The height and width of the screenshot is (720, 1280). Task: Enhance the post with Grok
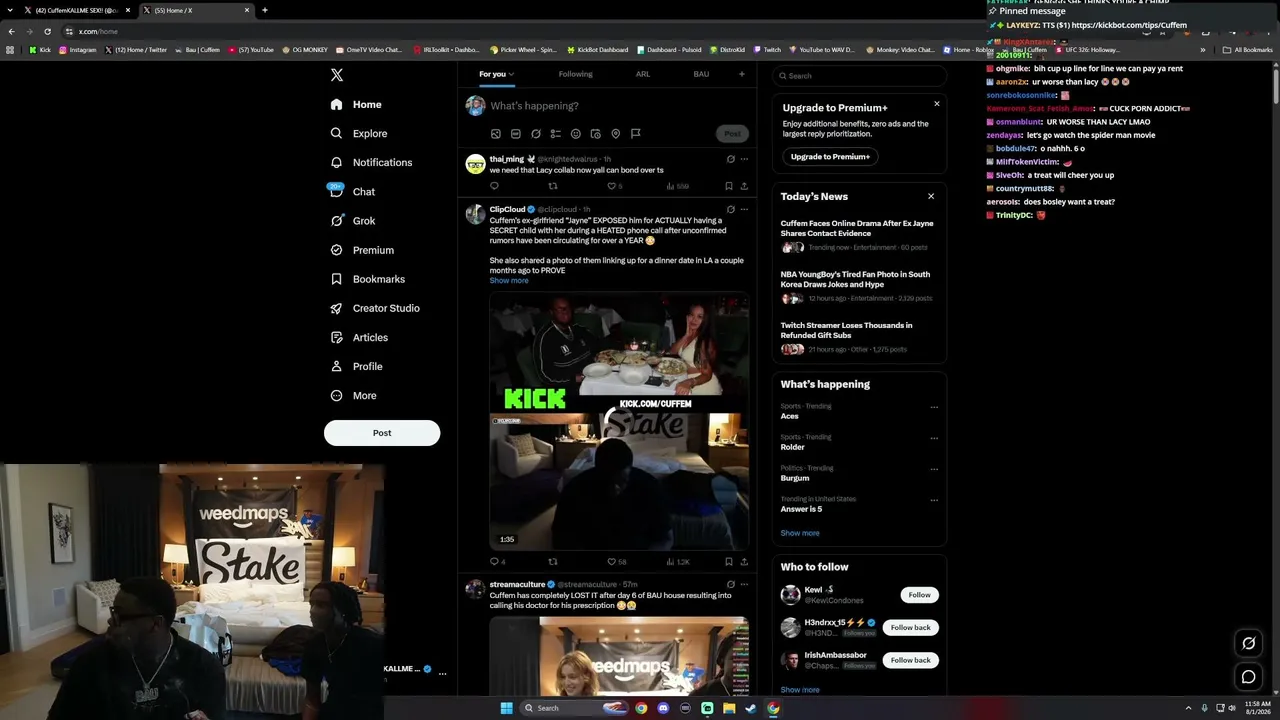pos(536,134)
